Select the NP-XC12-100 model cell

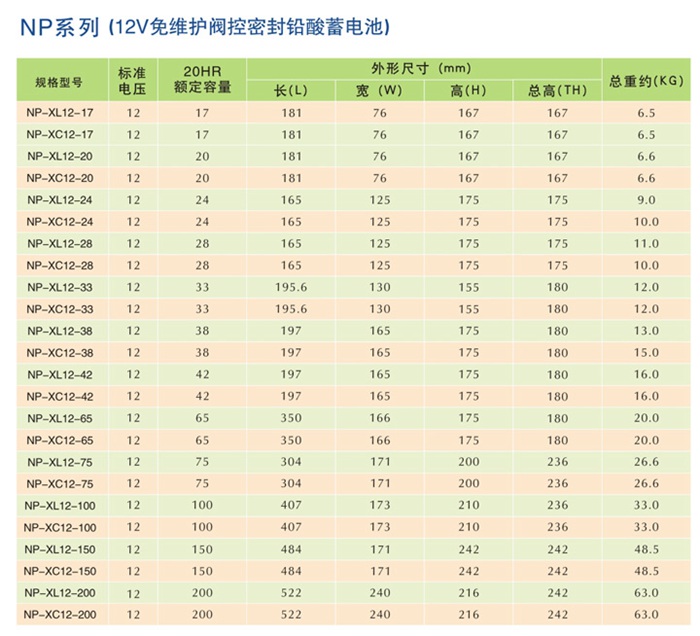point(60,526)
